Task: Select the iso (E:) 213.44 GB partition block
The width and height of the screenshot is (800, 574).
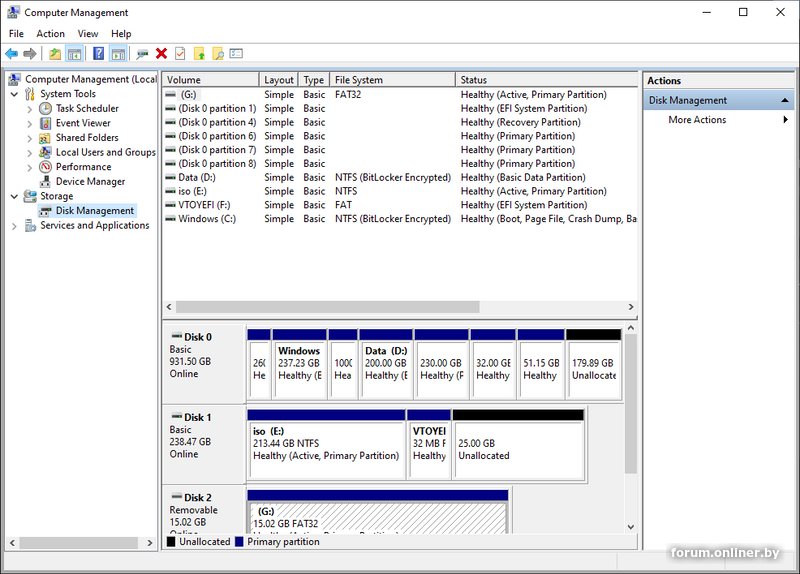Action: pyautogui.click(x=327, y=444)
